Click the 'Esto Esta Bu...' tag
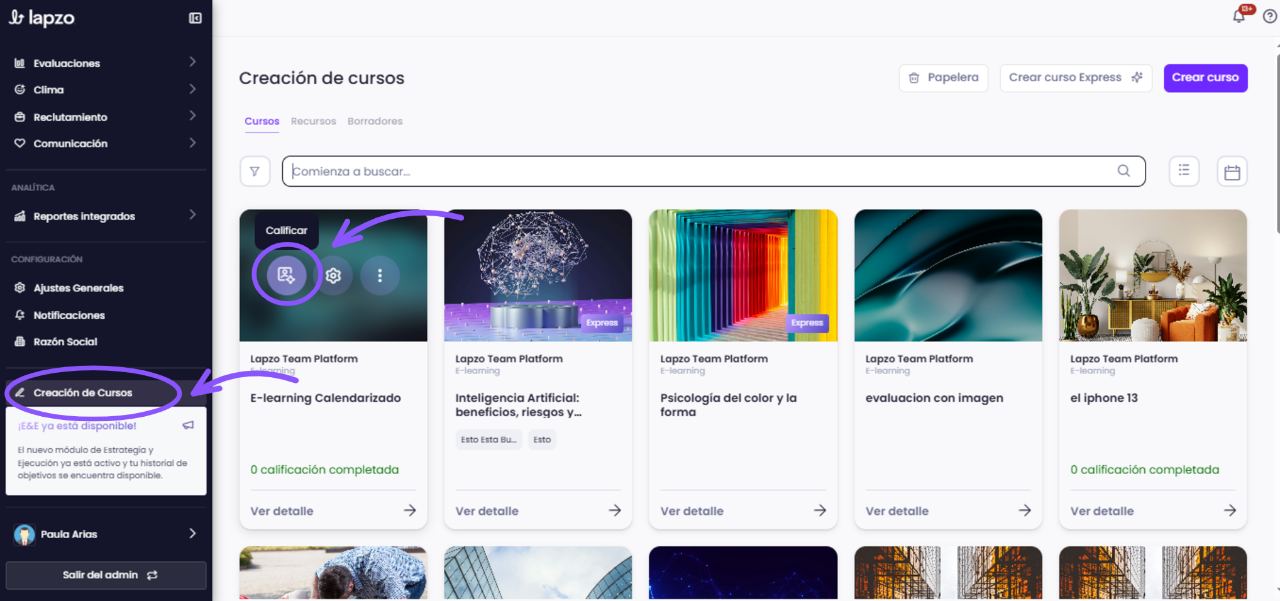This screenshot has width=1280, height=601. point(489,439)
